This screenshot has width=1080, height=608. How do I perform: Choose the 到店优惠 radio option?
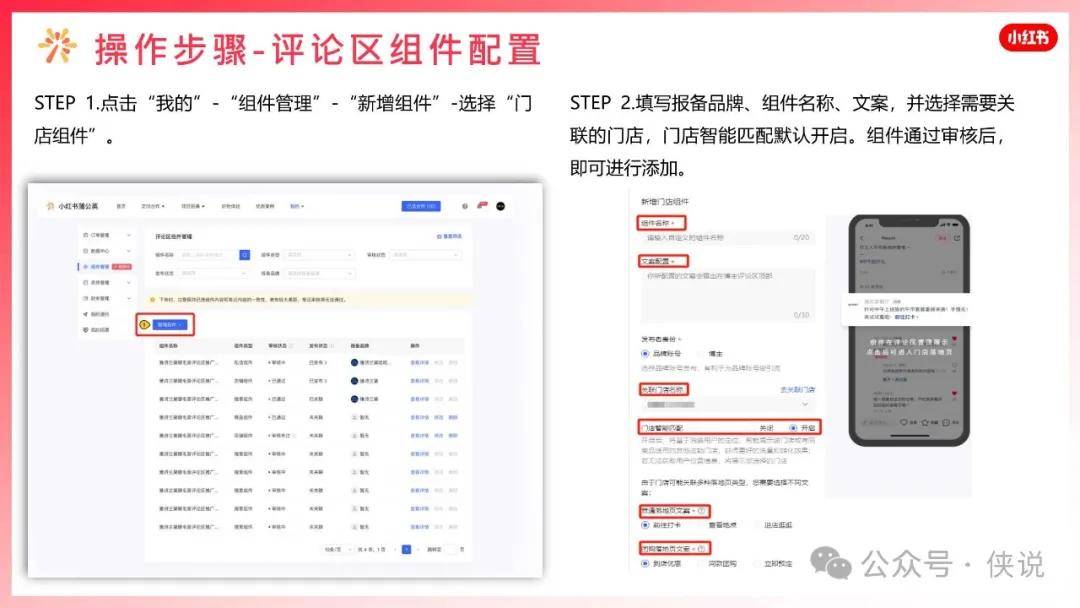(645, 563)
